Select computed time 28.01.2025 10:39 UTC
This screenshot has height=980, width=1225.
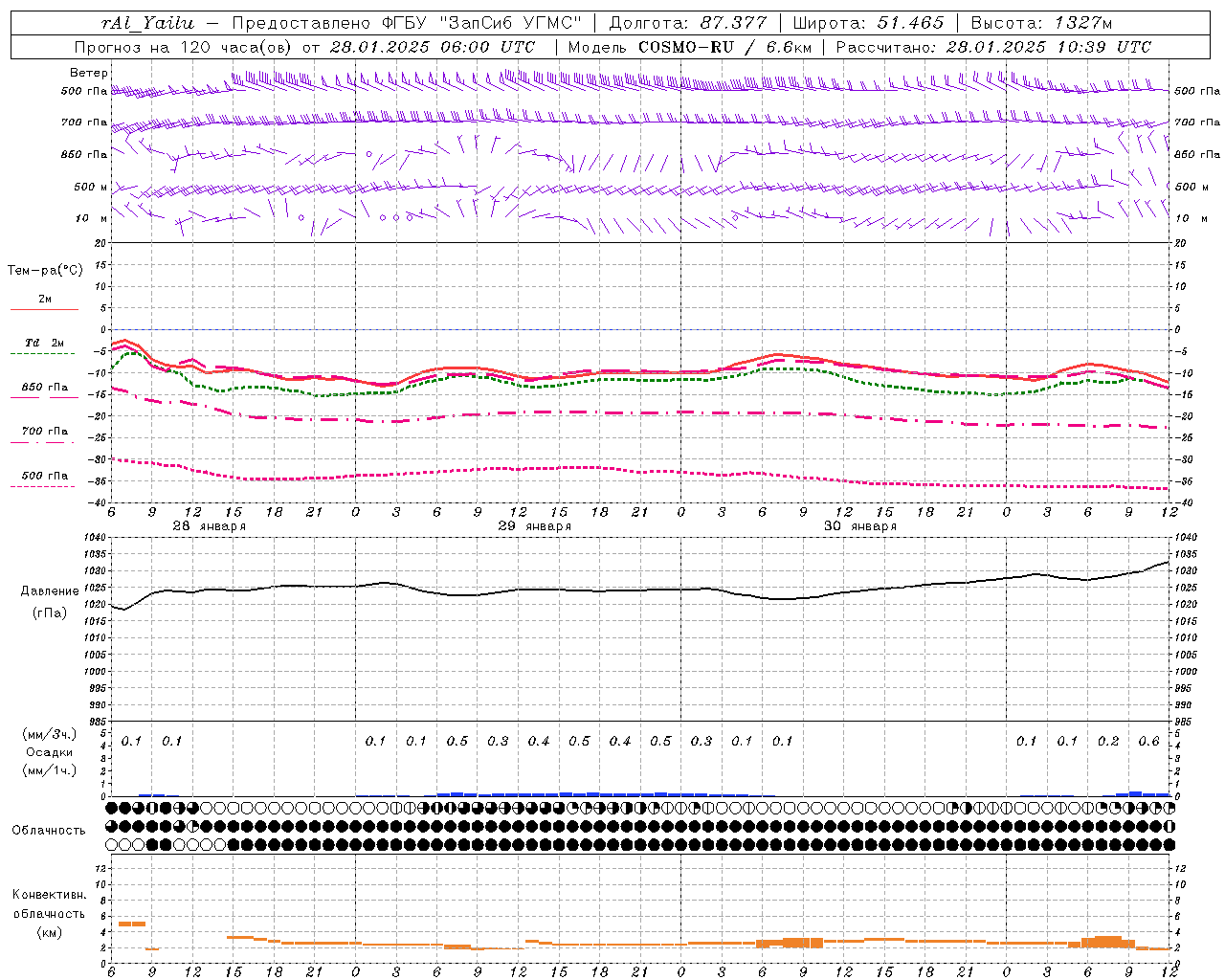[x=1048, y=47]
